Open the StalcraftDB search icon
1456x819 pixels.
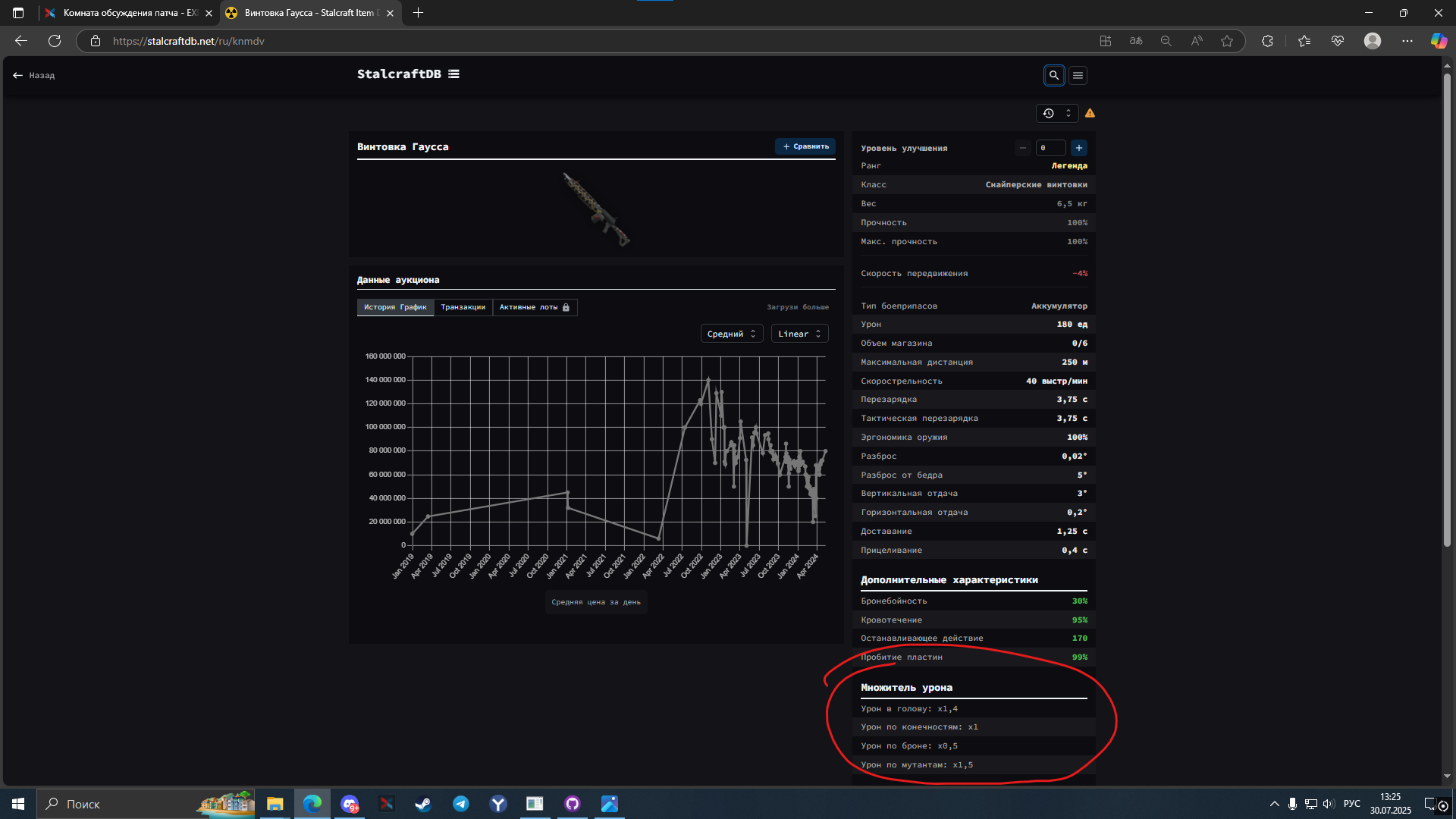click(1053, 75)
